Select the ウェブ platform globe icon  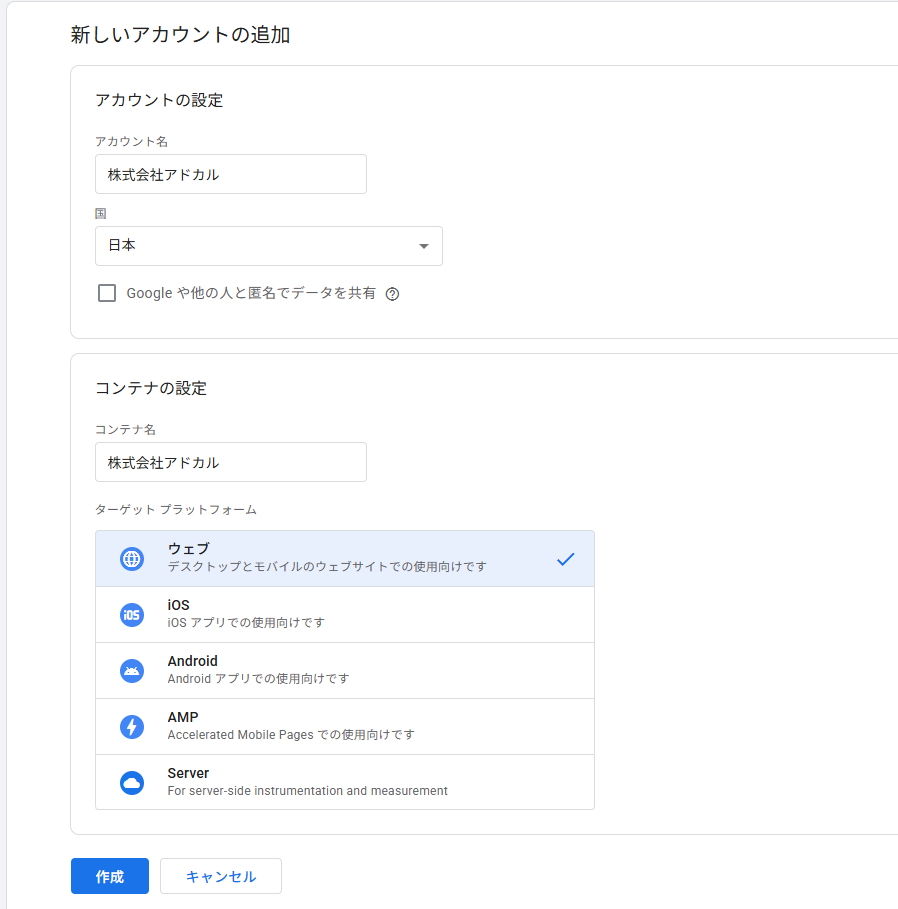(131, 559)
